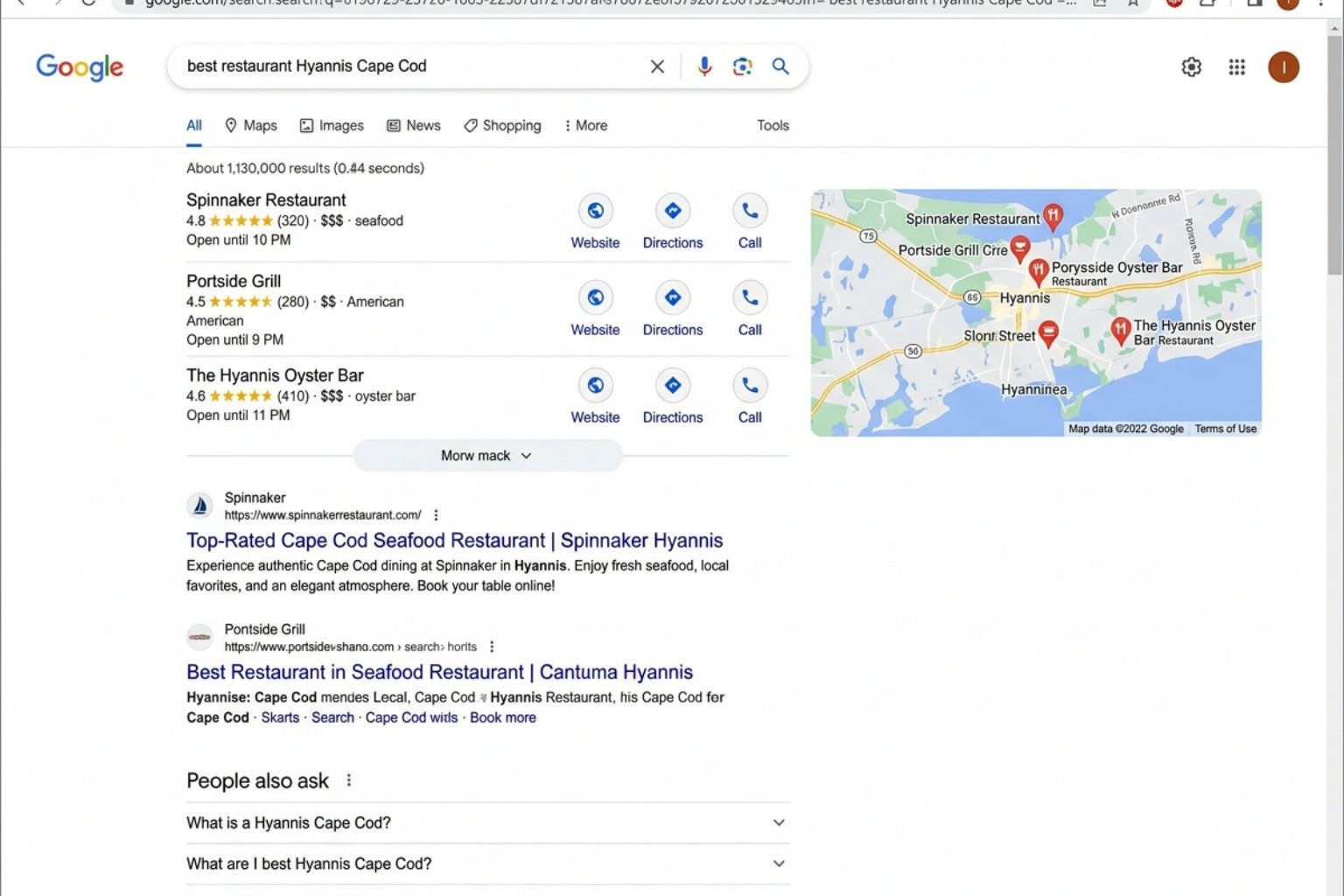Expand 'What are I best Hyannis Cape Cod?' question
This screenshot has height=896, width=1344.
click(487, 864)
